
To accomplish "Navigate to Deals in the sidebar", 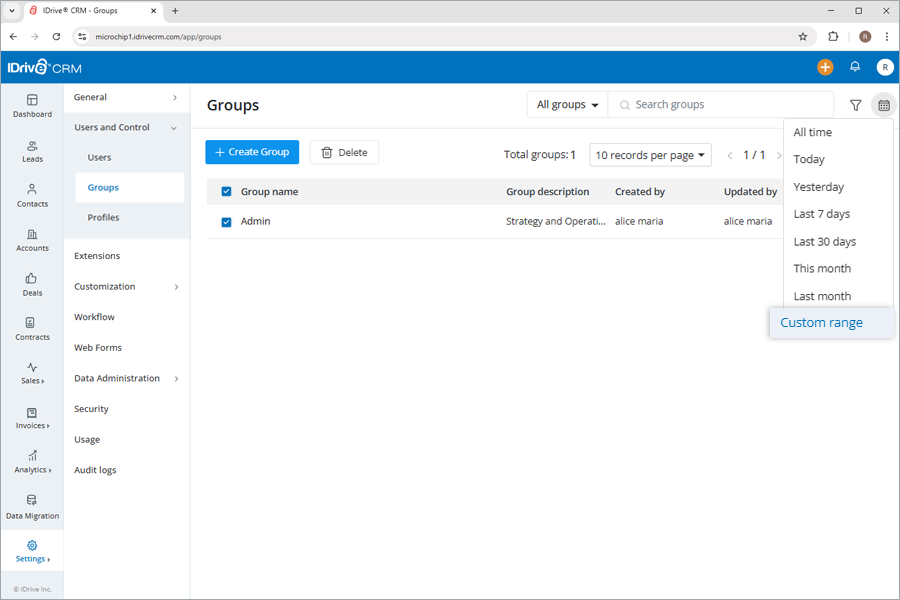I will pyautogui.click(x=32, y=286).
